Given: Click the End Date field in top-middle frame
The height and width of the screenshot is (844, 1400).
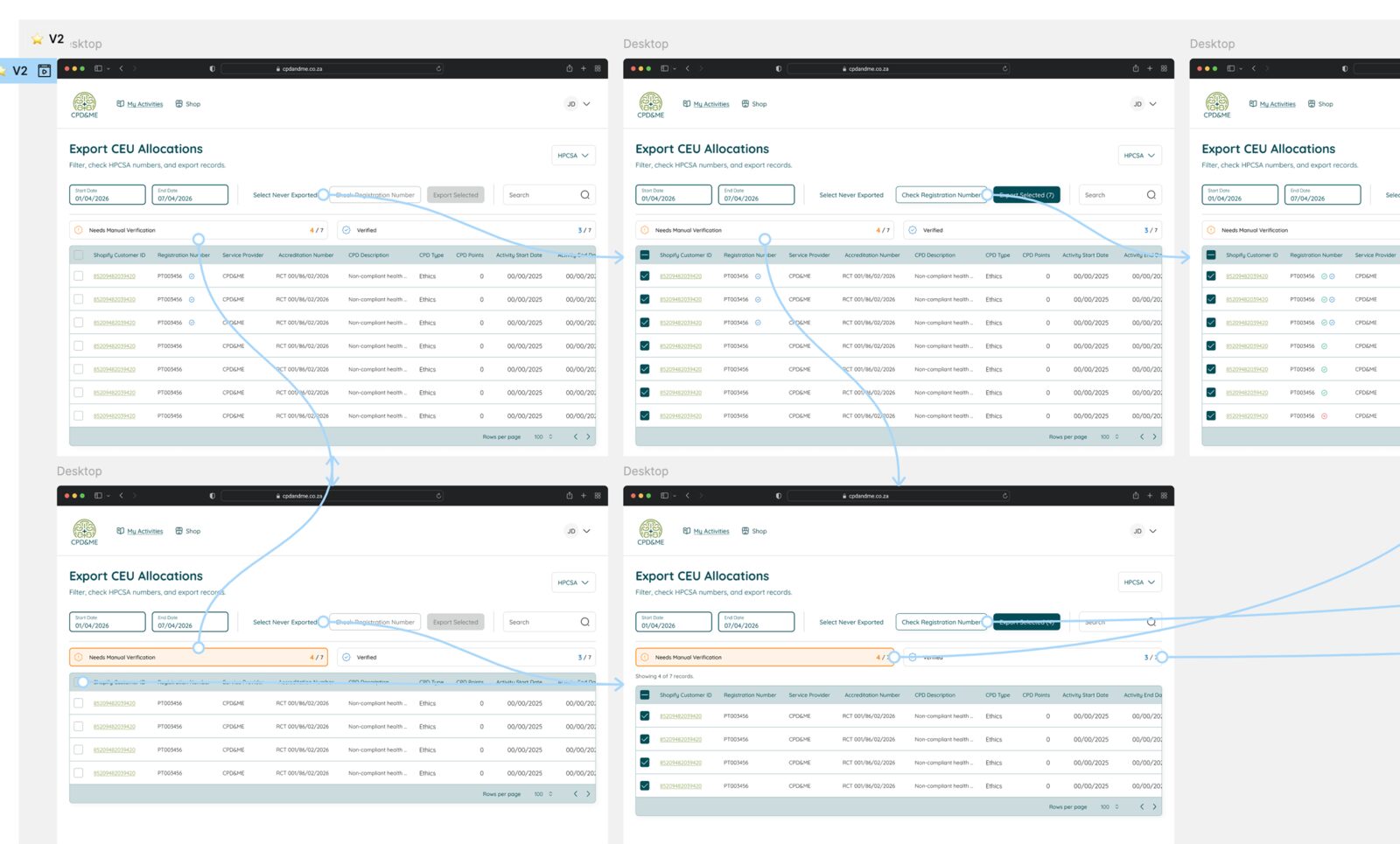Looking at the screenshot, I should point(756,194).
